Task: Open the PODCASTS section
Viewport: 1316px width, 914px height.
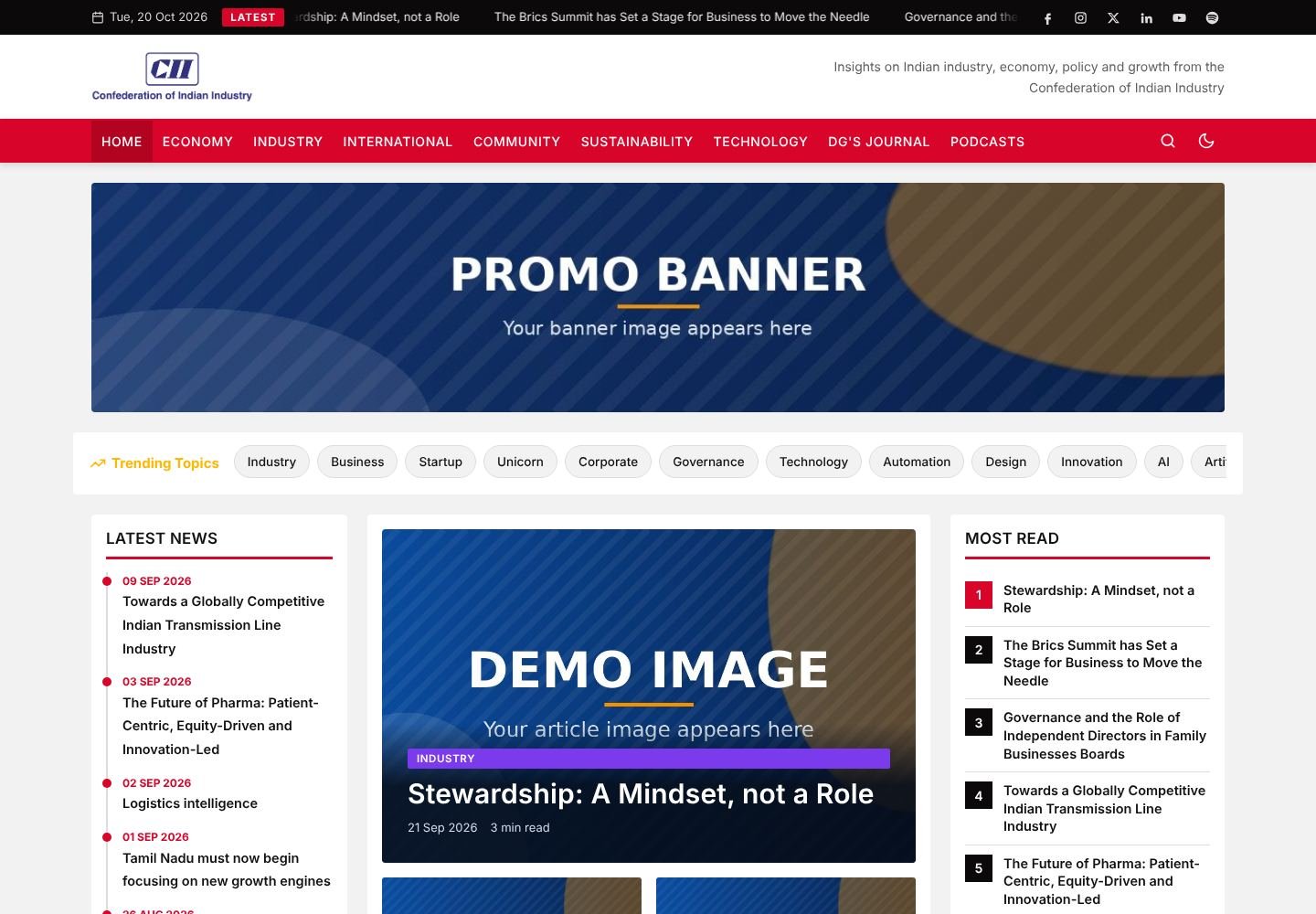Action: point(987,142)
